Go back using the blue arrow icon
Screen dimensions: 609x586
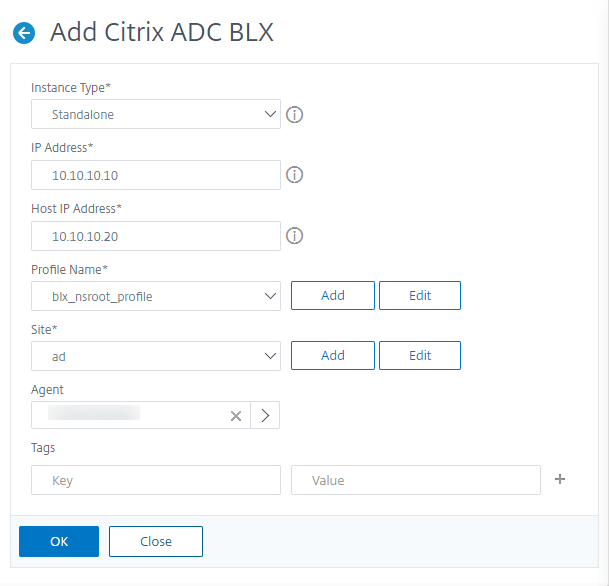click(24, 33)
